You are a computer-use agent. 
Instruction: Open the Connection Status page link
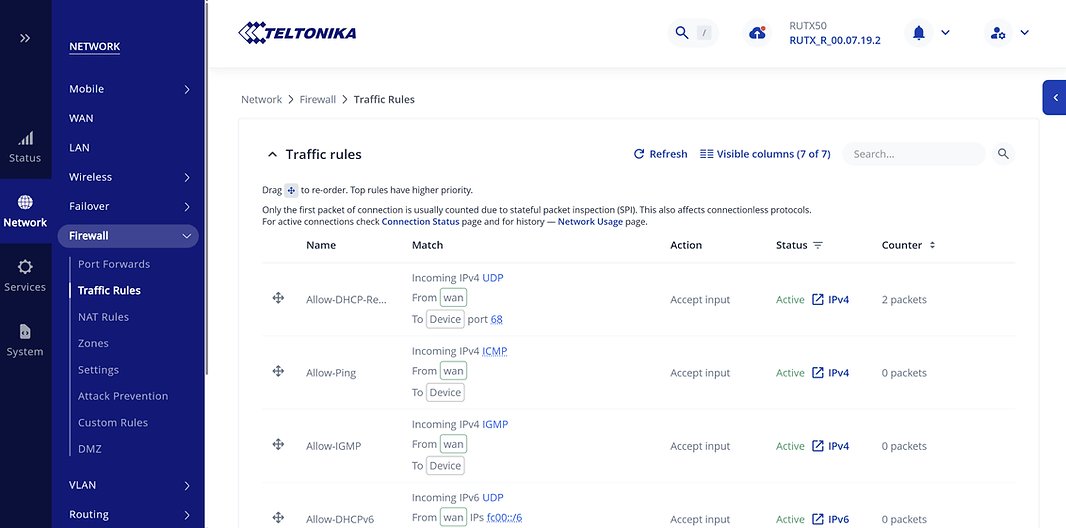click(420, 222)
